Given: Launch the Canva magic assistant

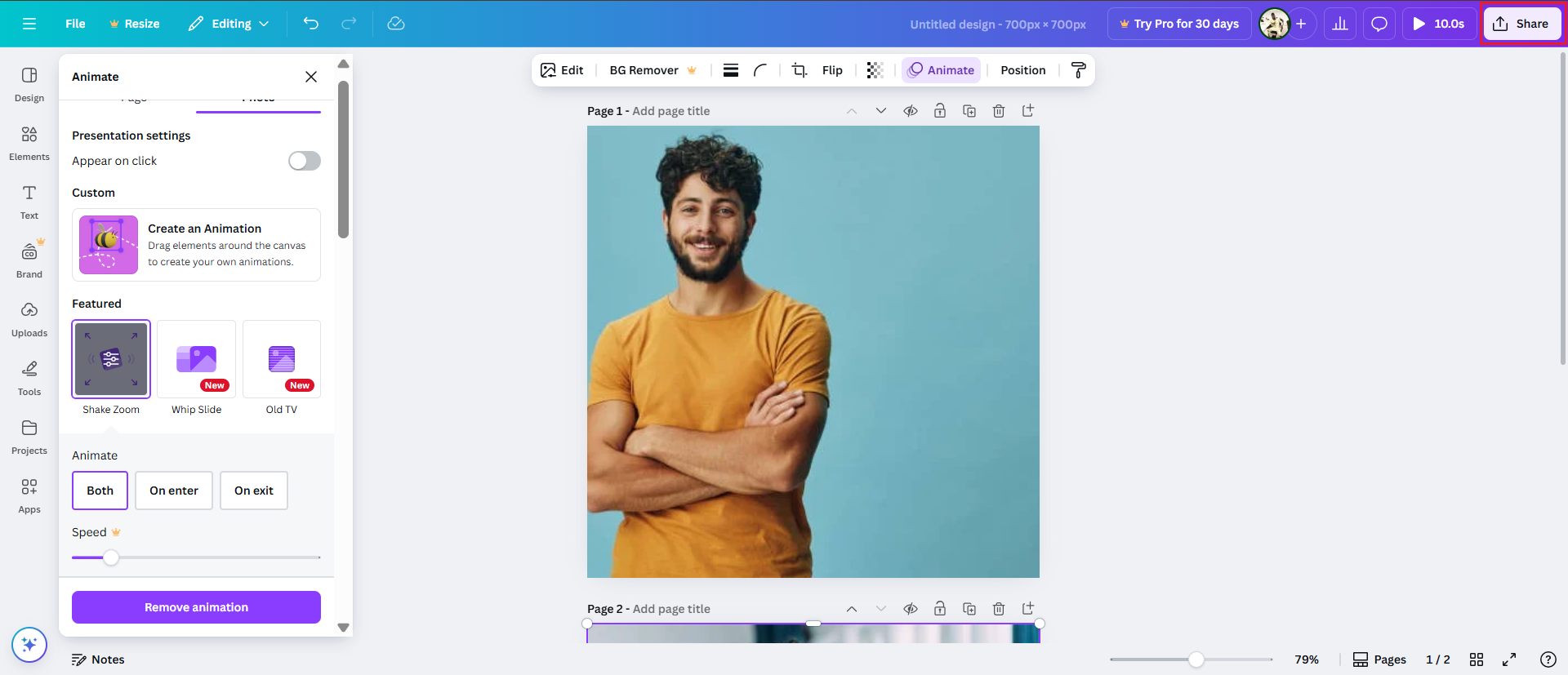Looking at the screenshot, I should click(x=29, y=645).
